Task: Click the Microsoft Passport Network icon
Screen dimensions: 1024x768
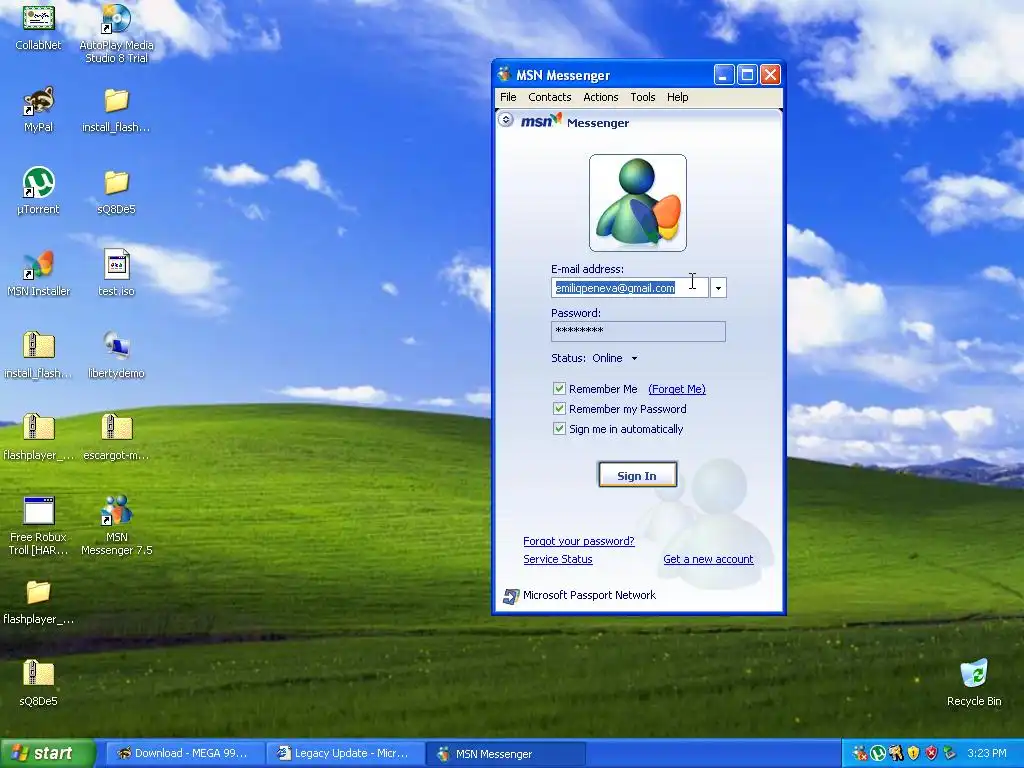Action: coord(511,596)
